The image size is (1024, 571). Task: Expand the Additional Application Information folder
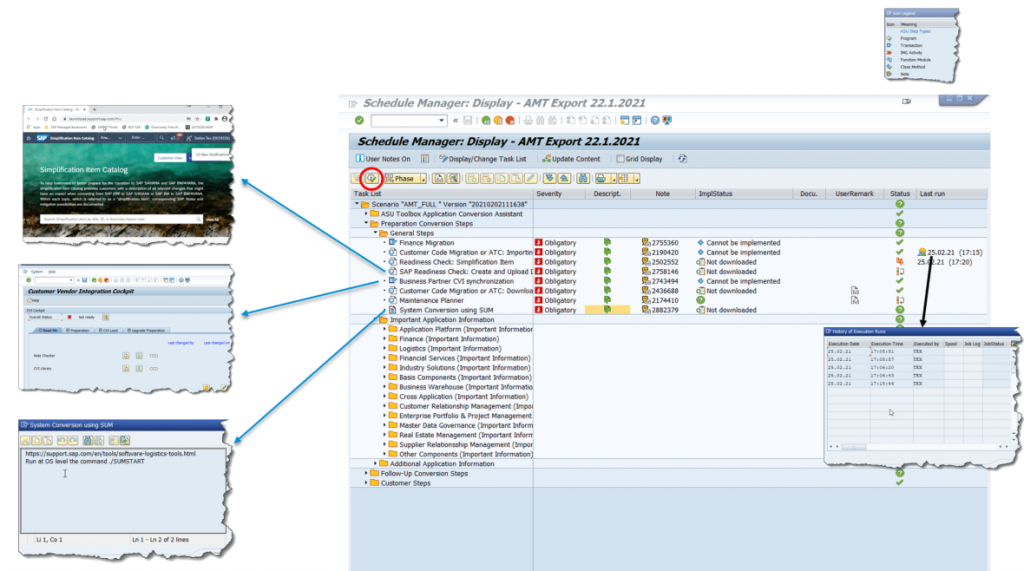pos(375,463)
